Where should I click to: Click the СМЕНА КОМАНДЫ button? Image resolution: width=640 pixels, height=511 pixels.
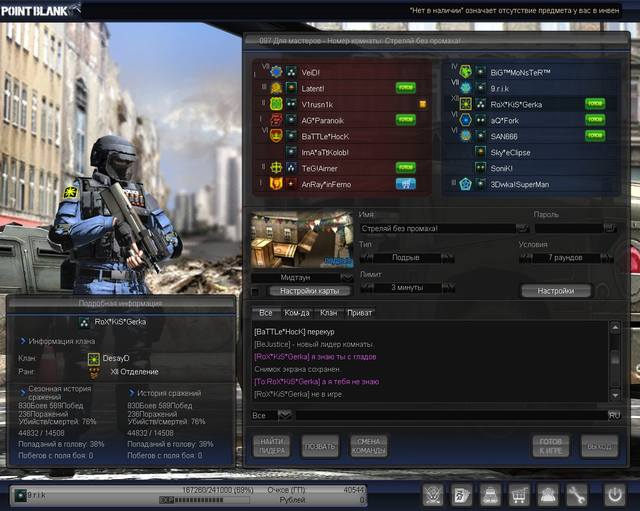point(369,446)
